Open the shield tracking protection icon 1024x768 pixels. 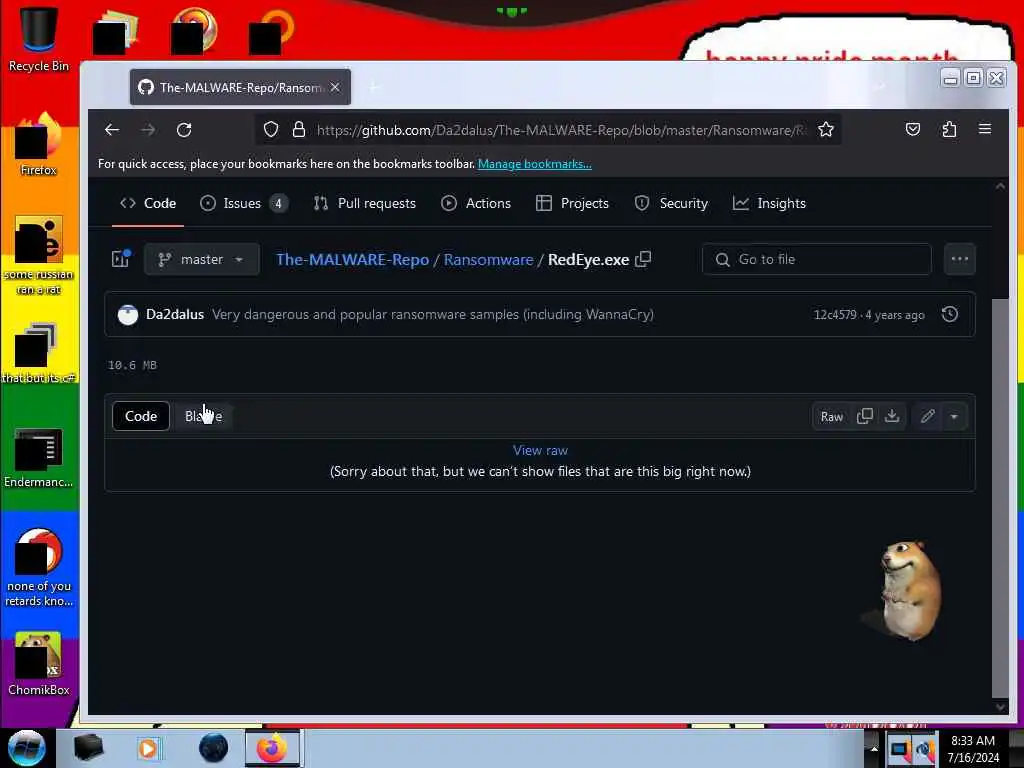point(271,130)
